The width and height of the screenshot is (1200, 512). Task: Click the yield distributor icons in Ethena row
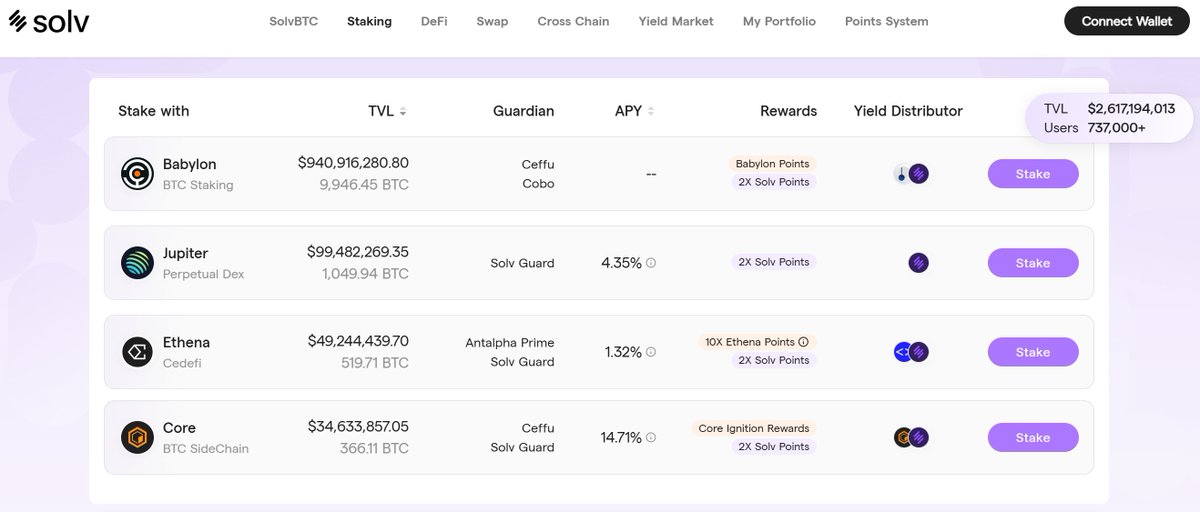coord(911,352)
